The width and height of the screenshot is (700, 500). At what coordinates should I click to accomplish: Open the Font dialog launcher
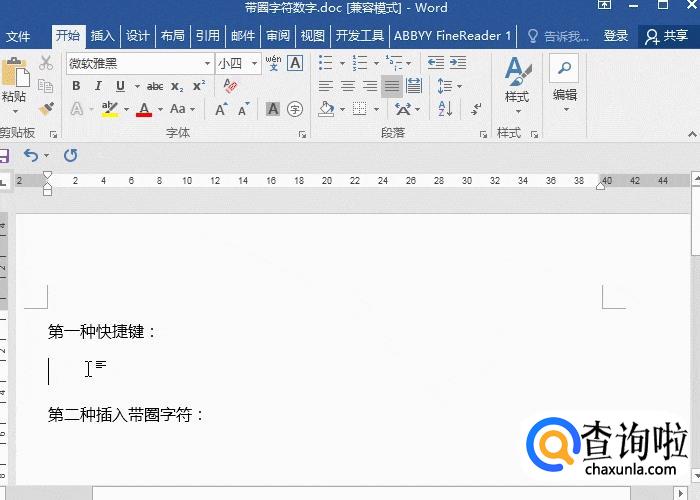point(303,134)
